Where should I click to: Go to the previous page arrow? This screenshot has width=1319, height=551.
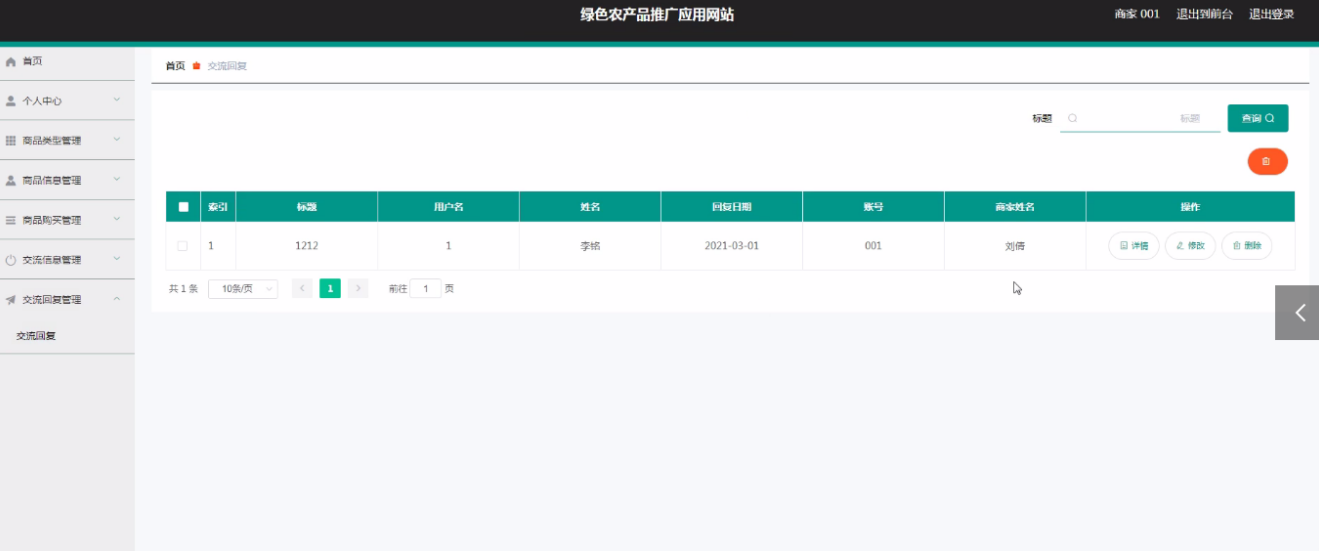[302, 288]
